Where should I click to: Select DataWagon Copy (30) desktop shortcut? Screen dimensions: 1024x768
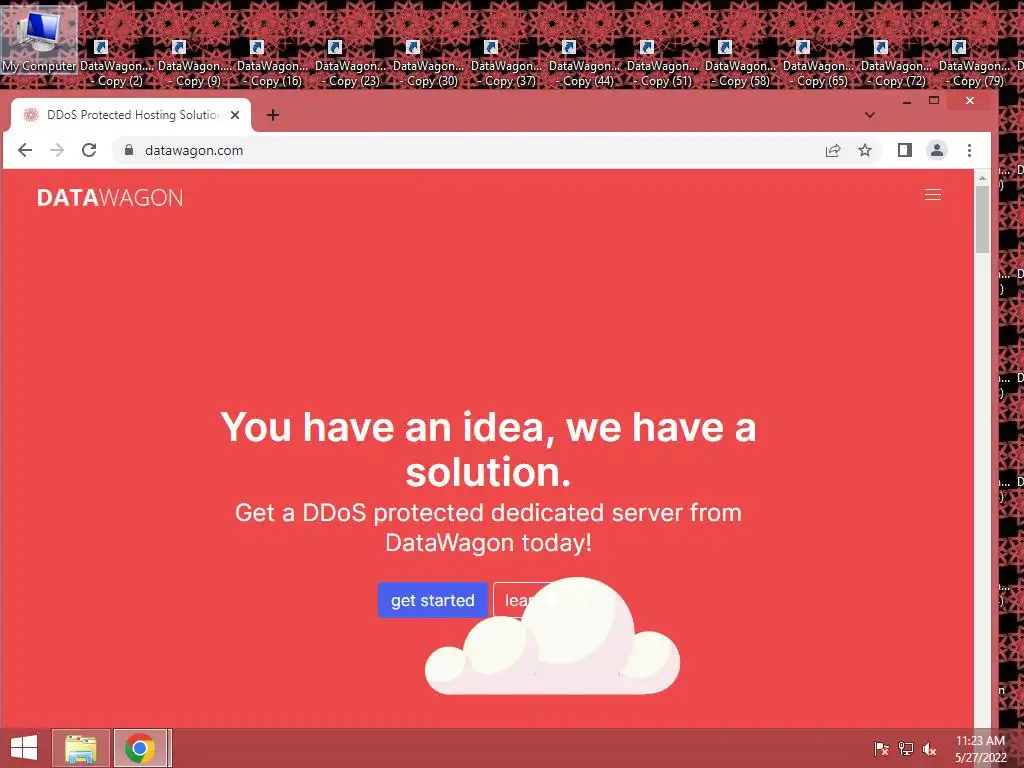point(428,64)
